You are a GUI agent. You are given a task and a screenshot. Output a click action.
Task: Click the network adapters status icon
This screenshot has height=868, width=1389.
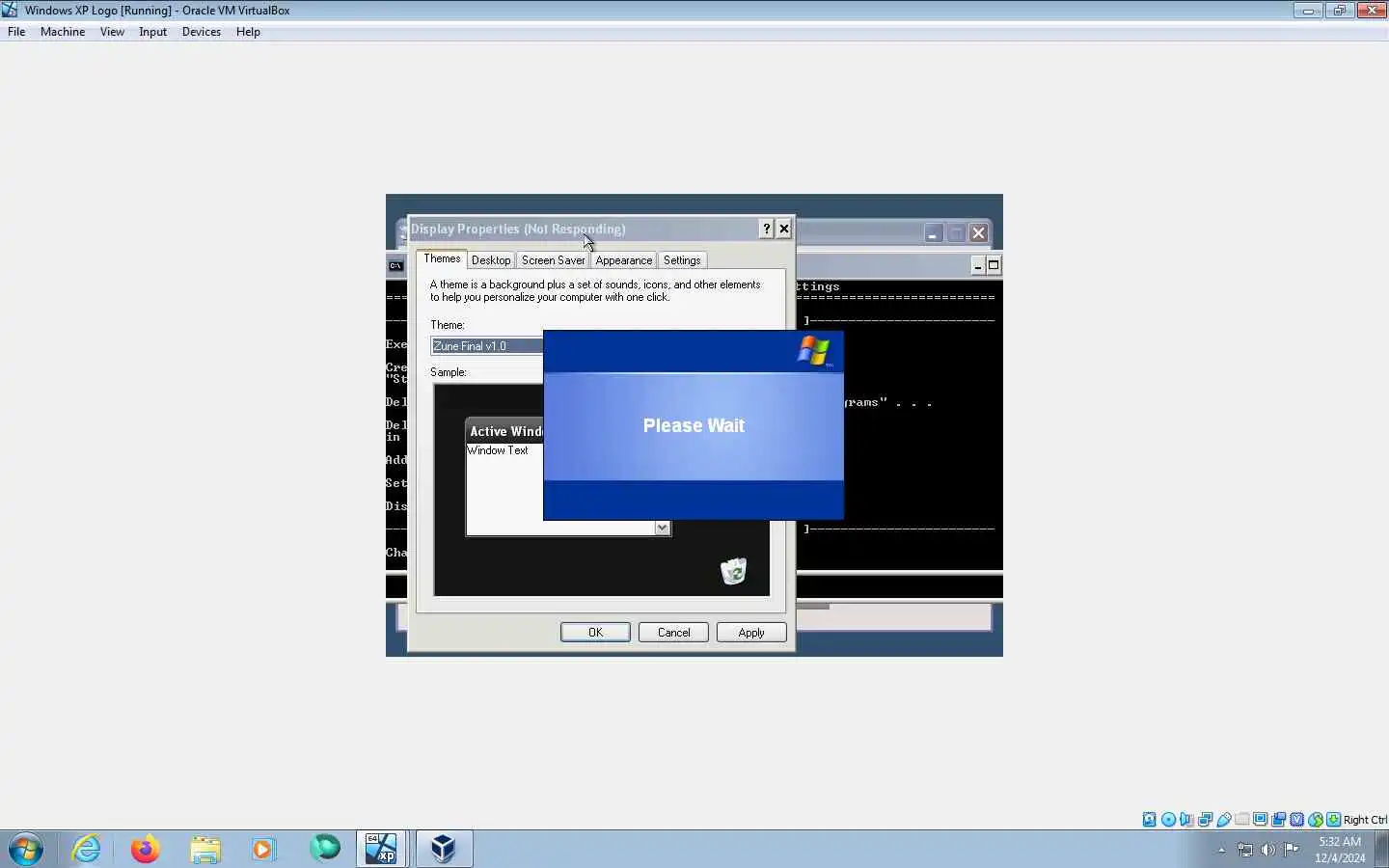[x=1205, y=820]
